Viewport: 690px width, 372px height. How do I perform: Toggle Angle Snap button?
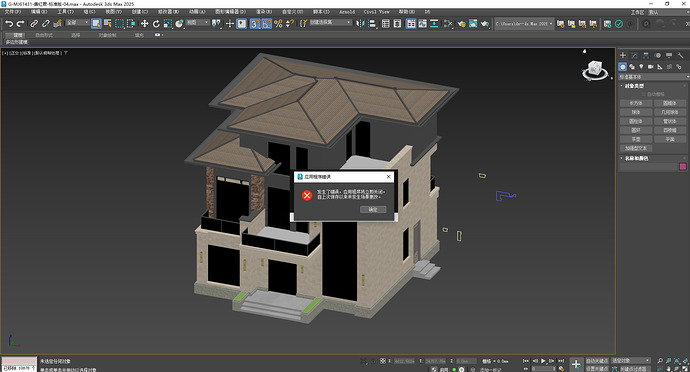click(267, 24)
